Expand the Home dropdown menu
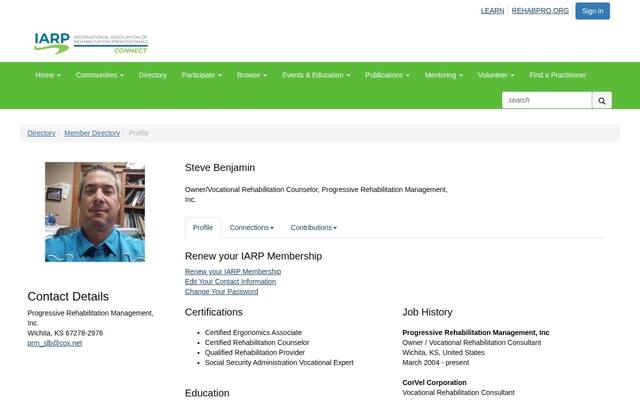The width and height of the screenshot is (640, 400). point(48,75)
